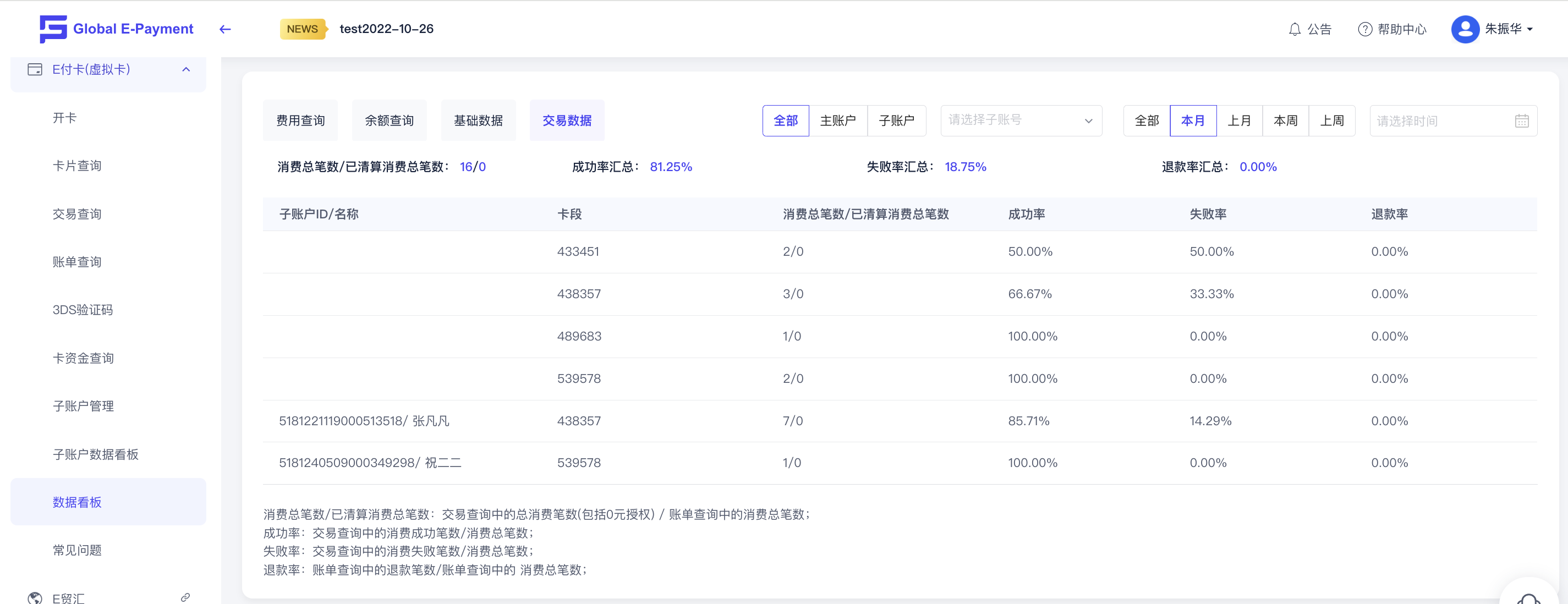Open 3DS验证码 in the sidebar

(x=82, y=310)
